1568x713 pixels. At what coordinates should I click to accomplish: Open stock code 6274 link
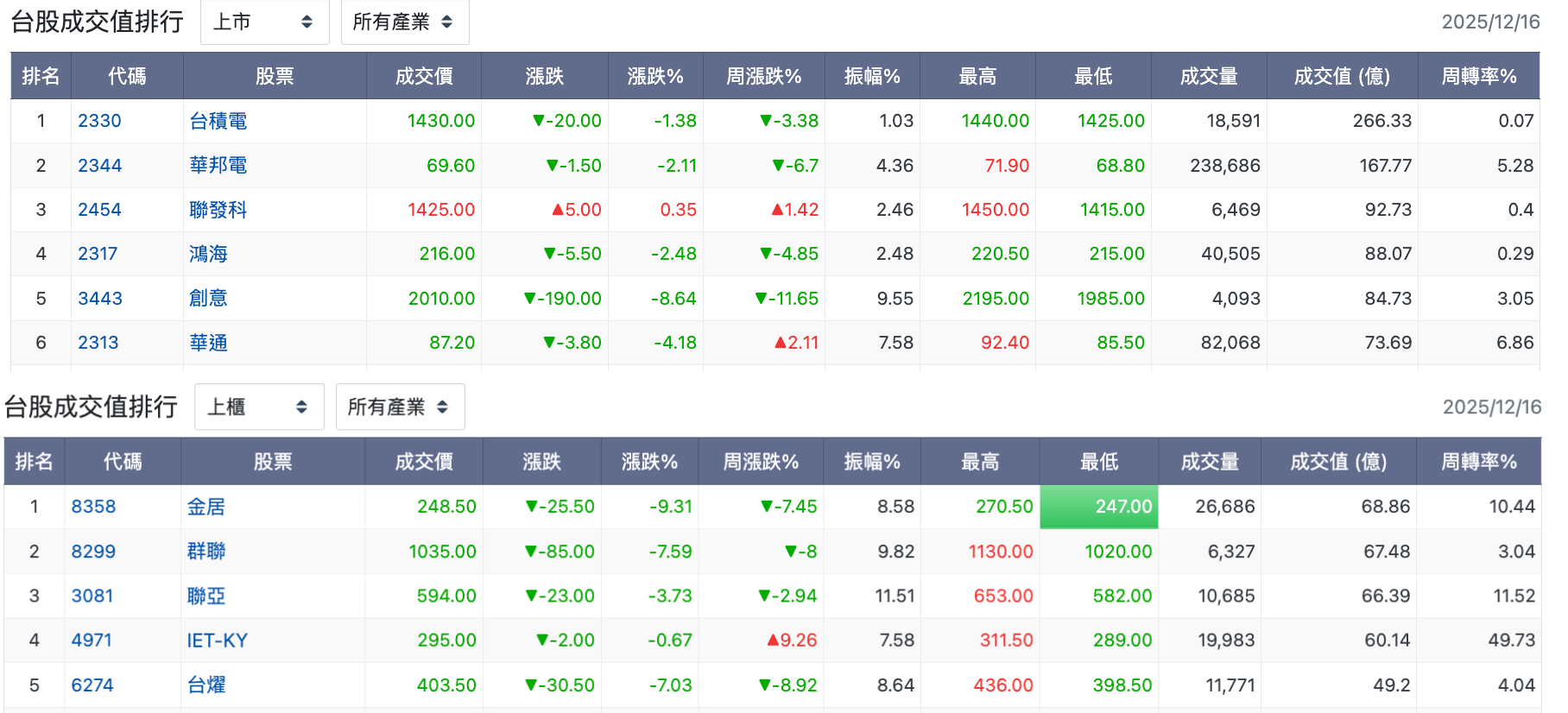92,685
